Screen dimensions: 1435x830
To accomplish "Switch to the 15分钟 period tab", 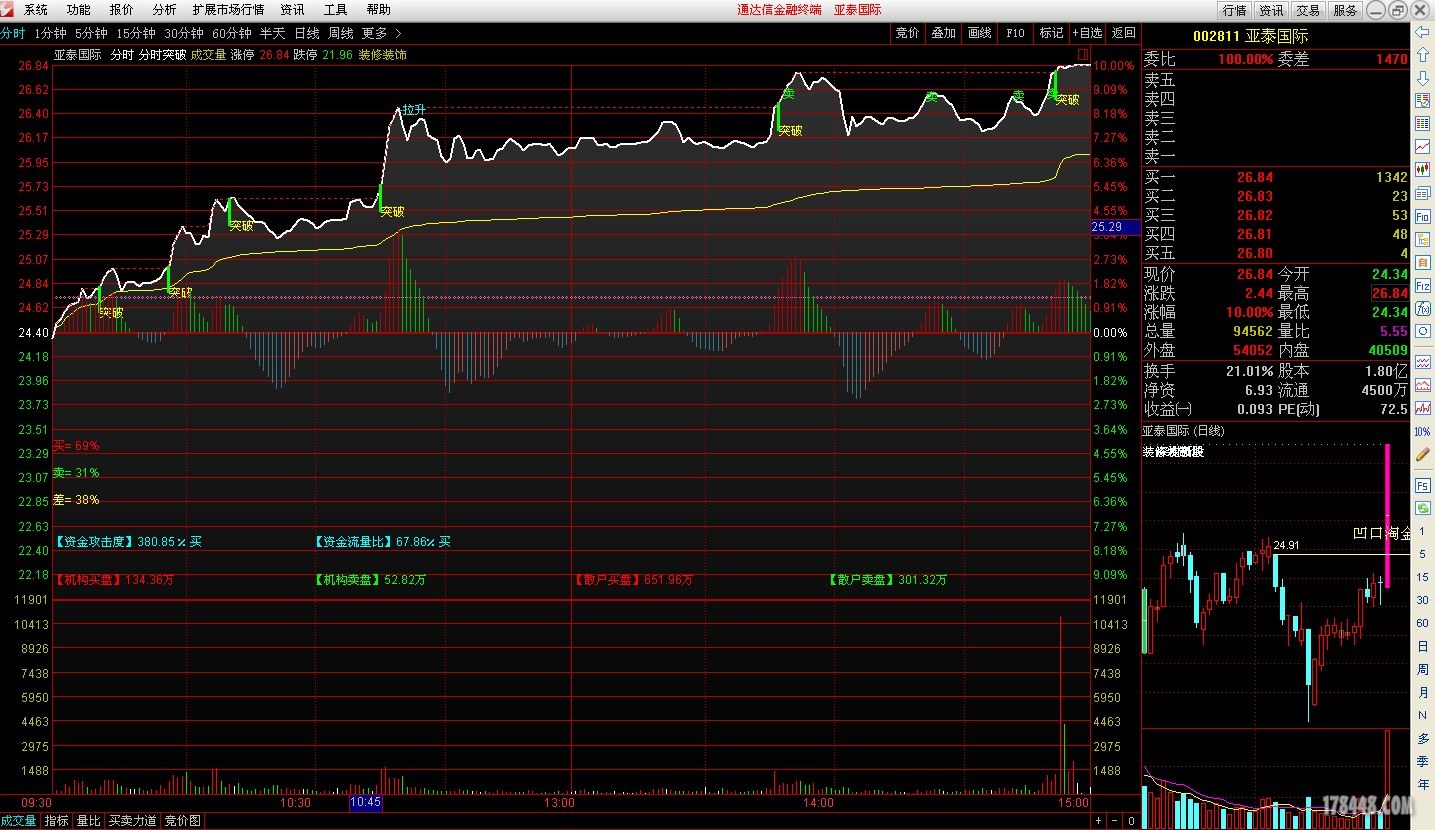I will coord(135,33).
